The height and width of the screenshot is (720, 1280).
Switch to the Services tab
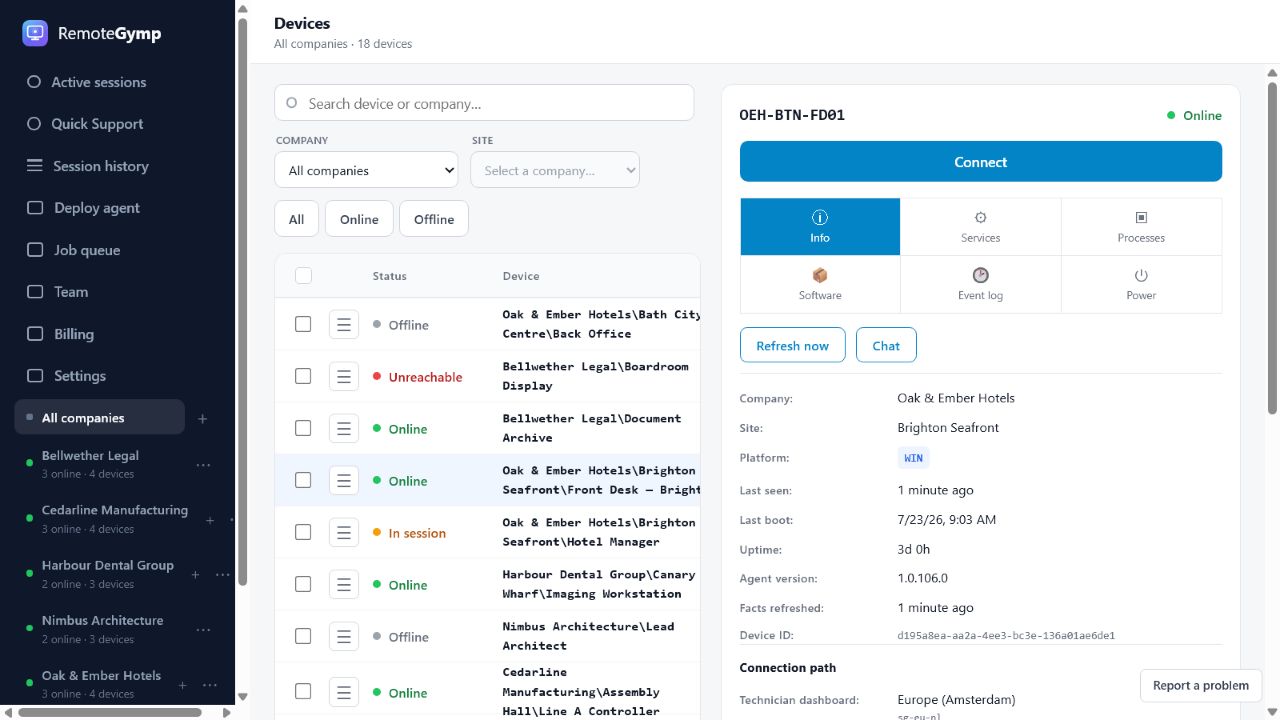click(x=981, y=227)
